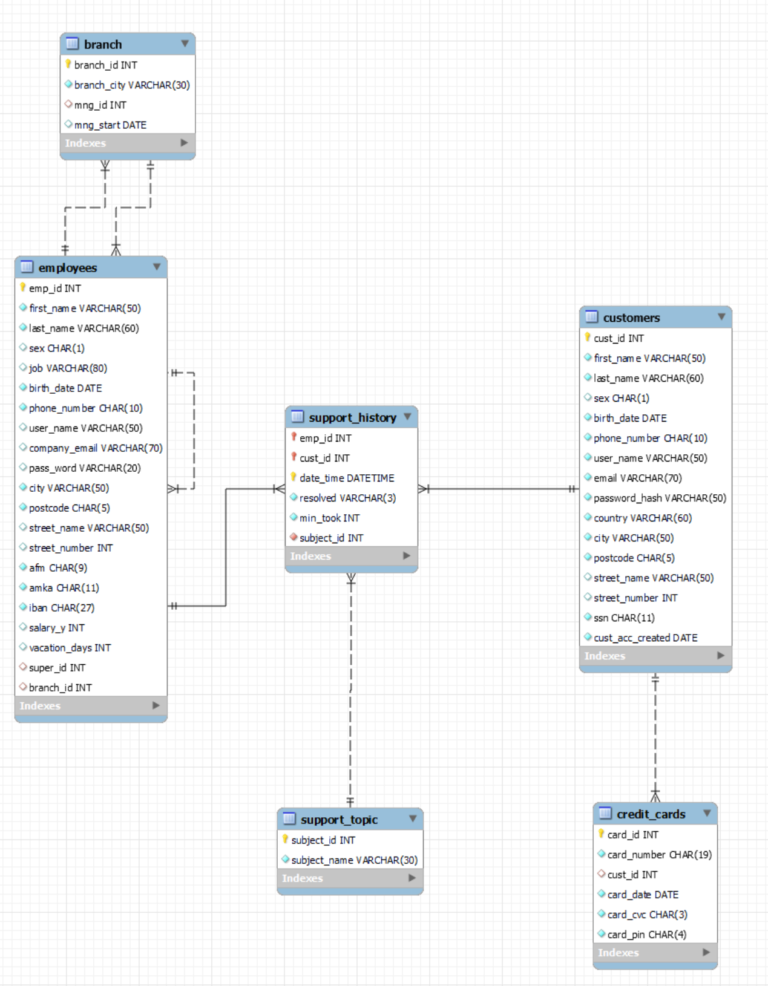Select 'email VARCHAR(70)' column in customers
Image resolution: width=768 pixels, height=986 pixels.
click(x=655, y=478)
